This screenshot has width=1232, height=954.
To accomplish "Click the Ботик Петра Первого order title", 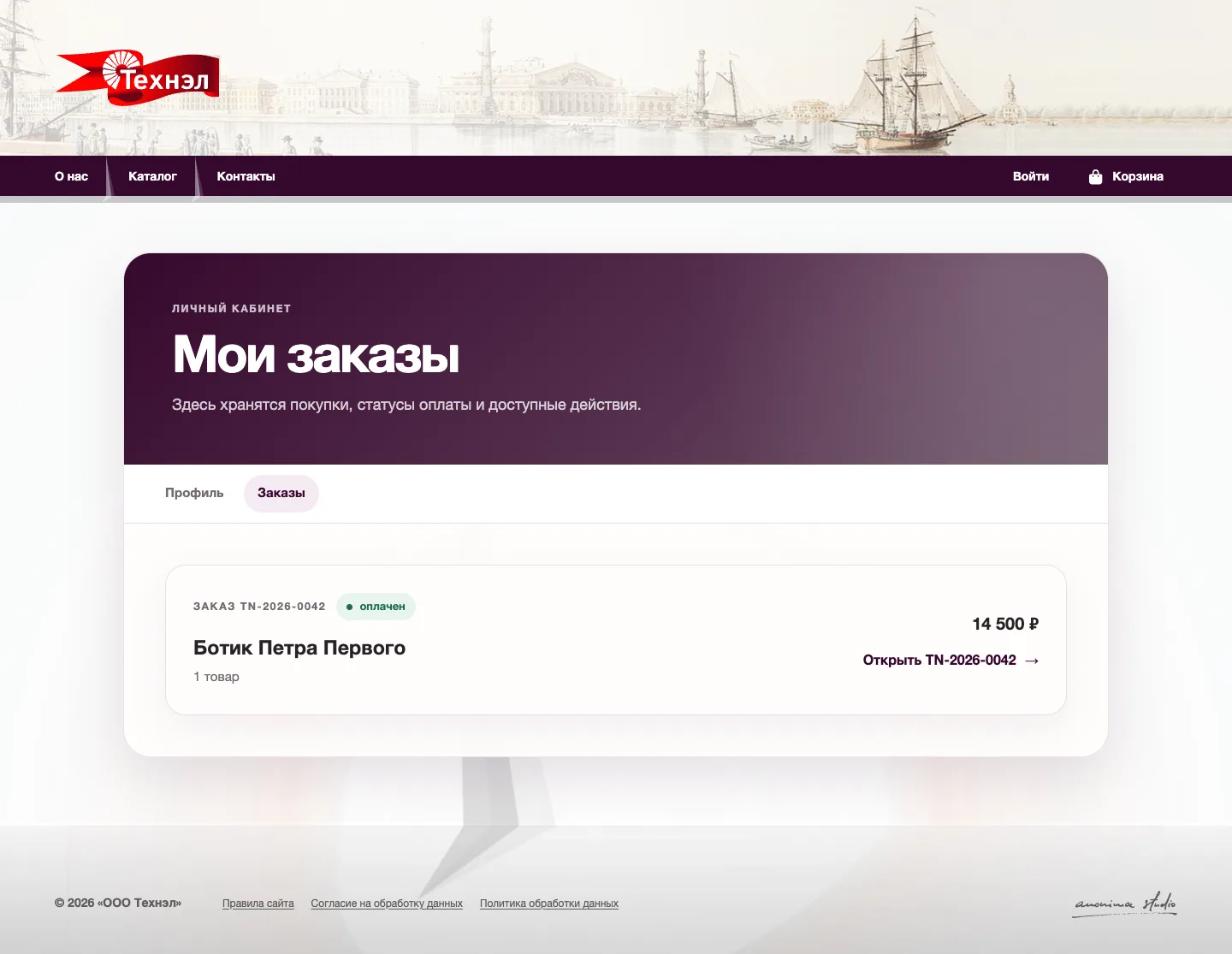I will (299, 648).
